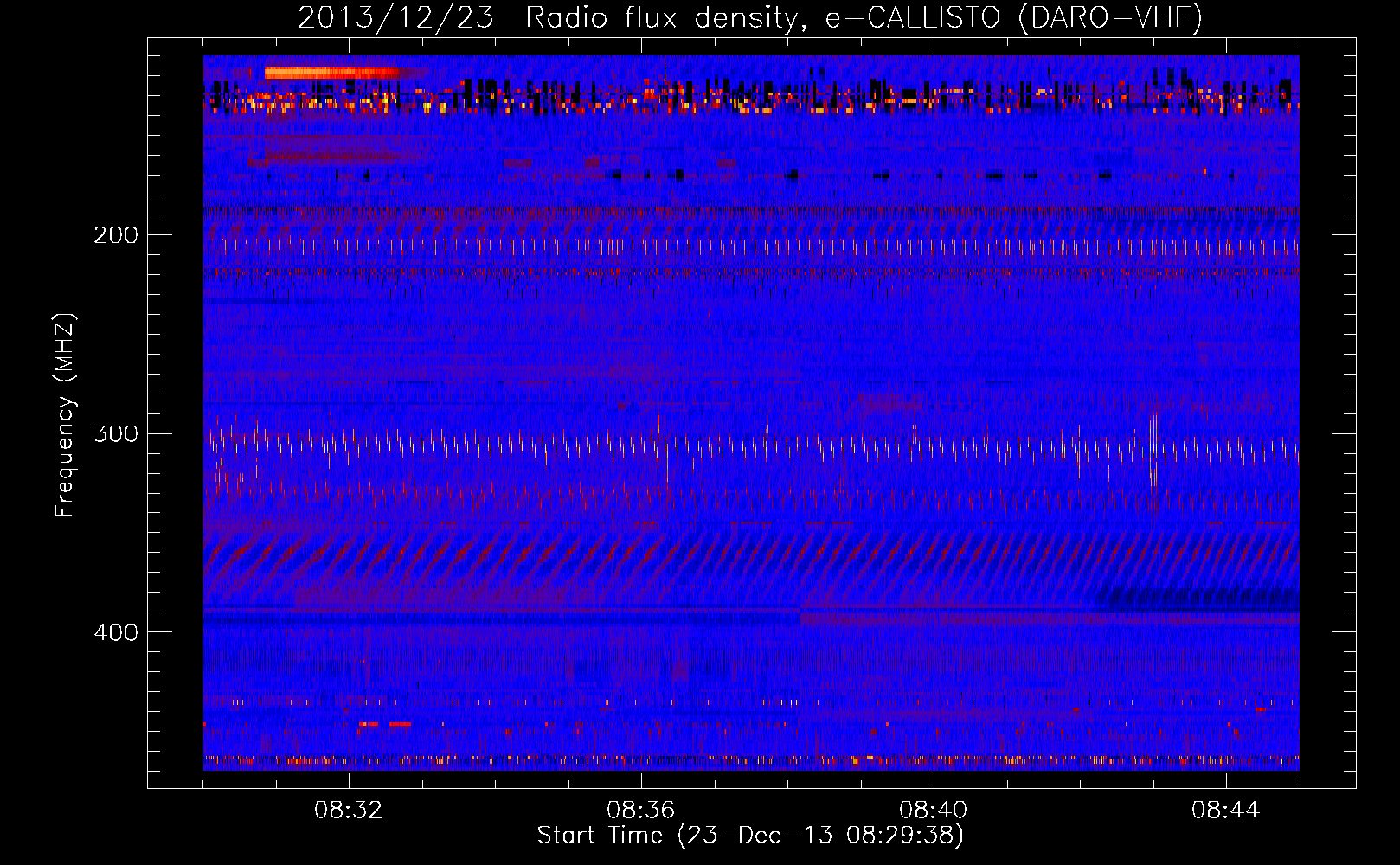Click the 08:44 time tick label
The image size is (1400, 865).
[x=1225, y=811]
